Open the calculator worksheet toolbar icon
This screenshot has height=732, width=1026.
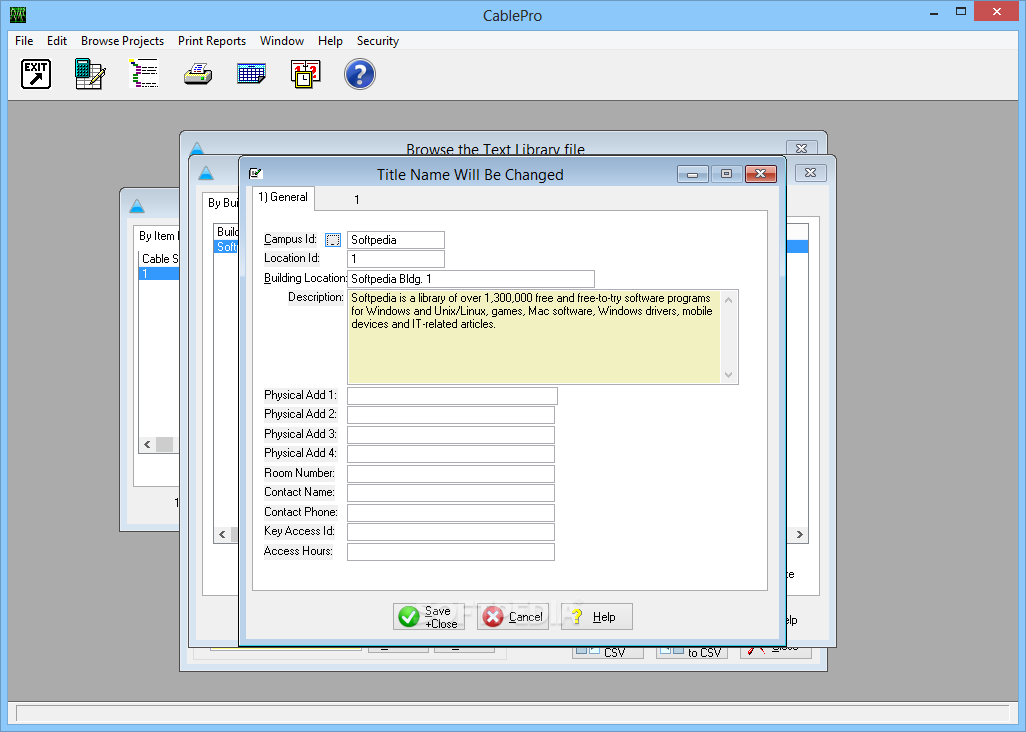(90, 74)
